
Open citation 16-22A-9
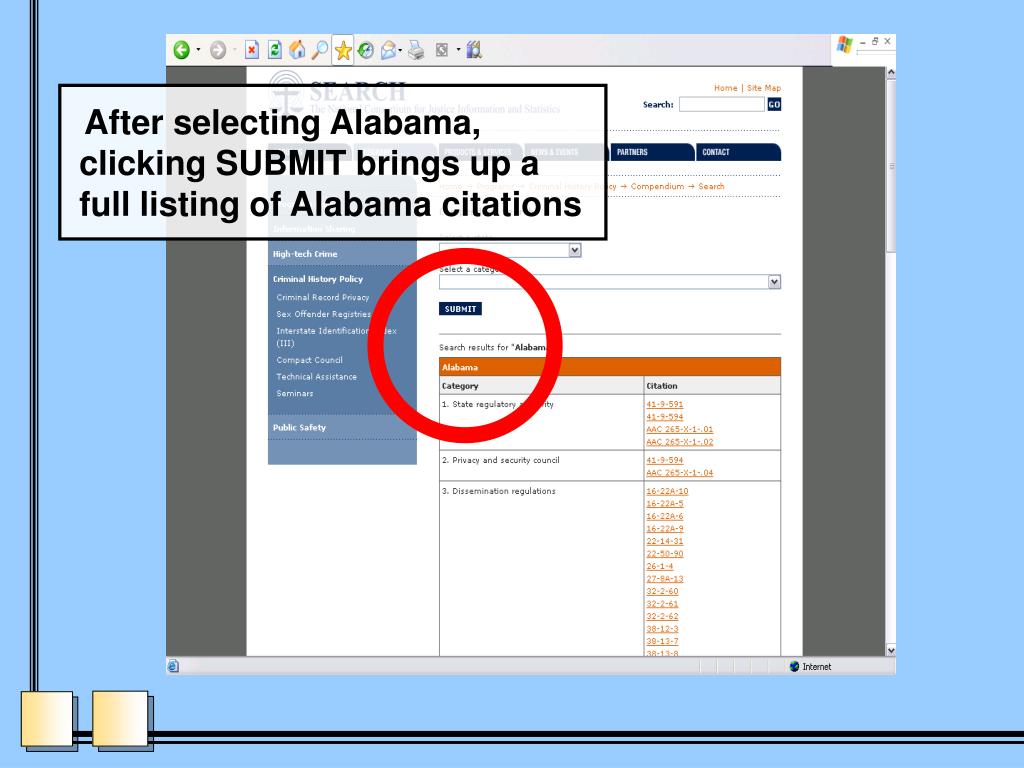click(665, 529)
